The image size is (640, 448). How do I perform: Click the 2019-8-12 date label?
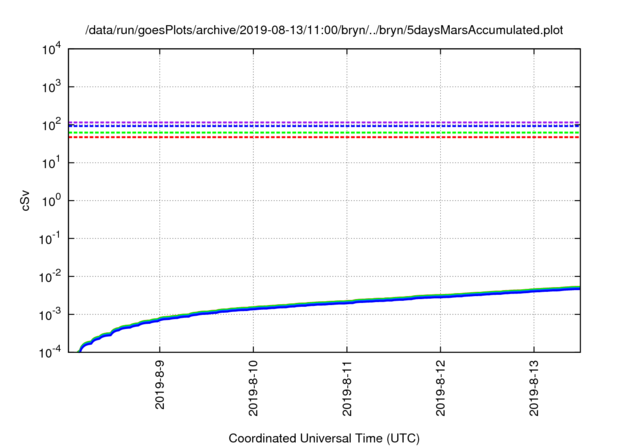[x=440, y=388]
